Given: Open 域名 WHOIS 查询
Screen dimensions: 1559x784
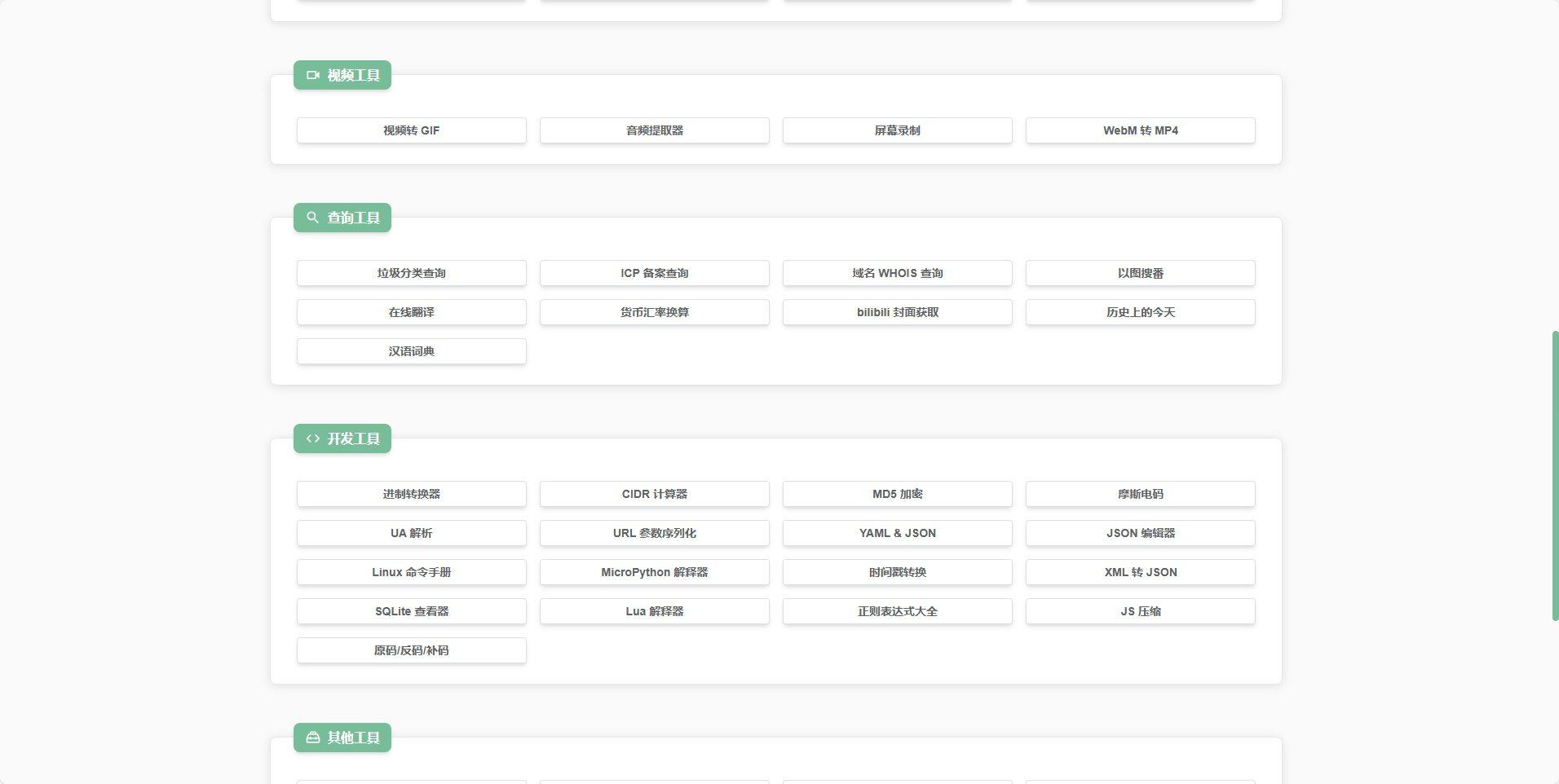Looking at the screenshot, I should (897, 273).
